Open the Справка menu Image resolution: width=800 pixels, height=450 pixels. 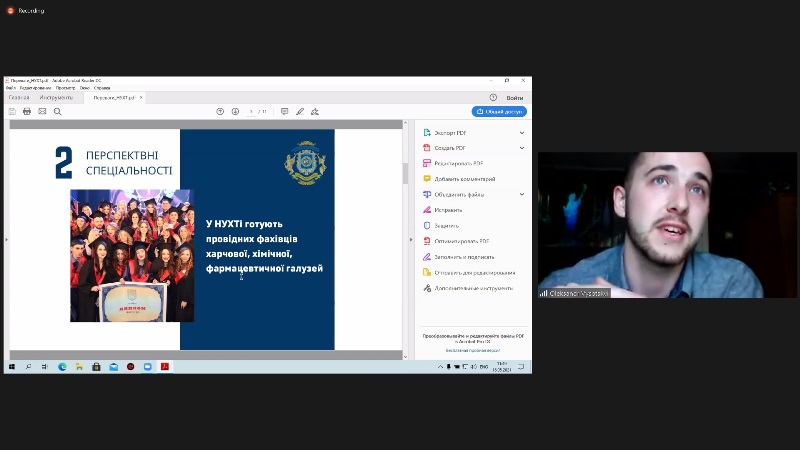coord(102,88)
